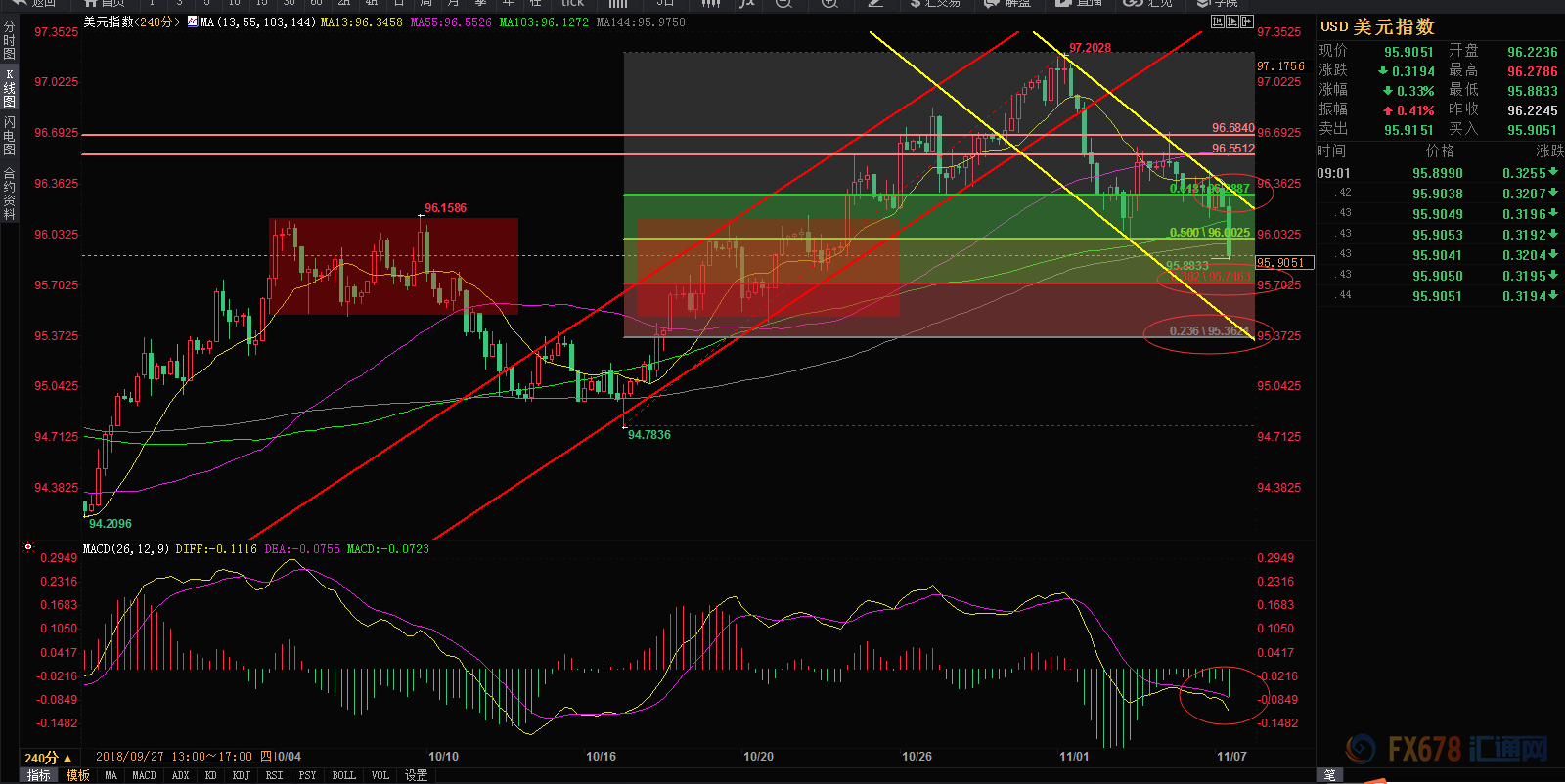Image resolution: width=1565 pixels, height=784 pixels.
Task: Click the FX678 logo watermark
Action: click(x=1448, y=750)
